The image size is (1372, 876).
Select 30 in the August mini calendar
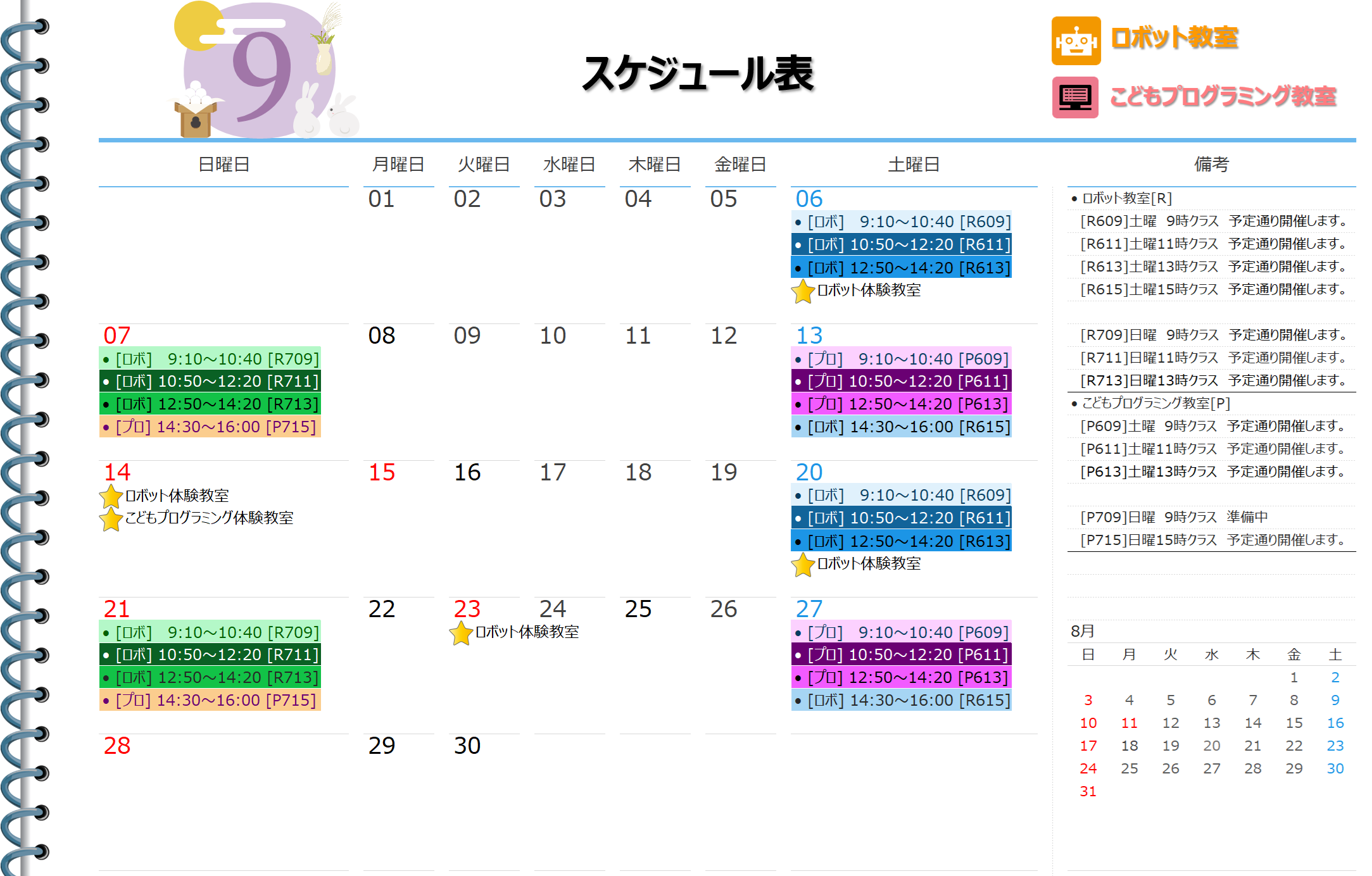pos(1335,768)
